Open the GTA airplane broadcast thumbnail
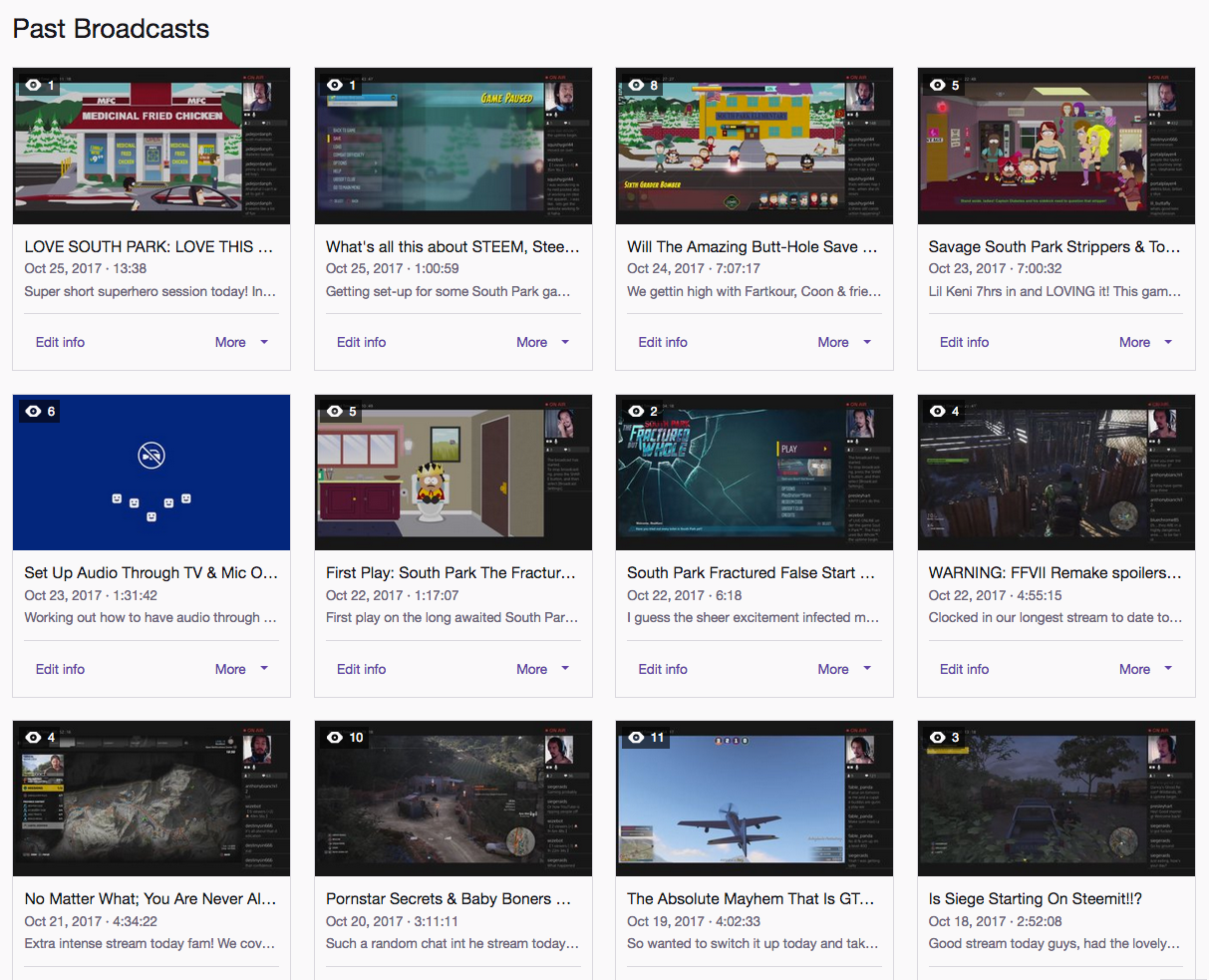This screenshot has height=980, width=1209. 755,799
